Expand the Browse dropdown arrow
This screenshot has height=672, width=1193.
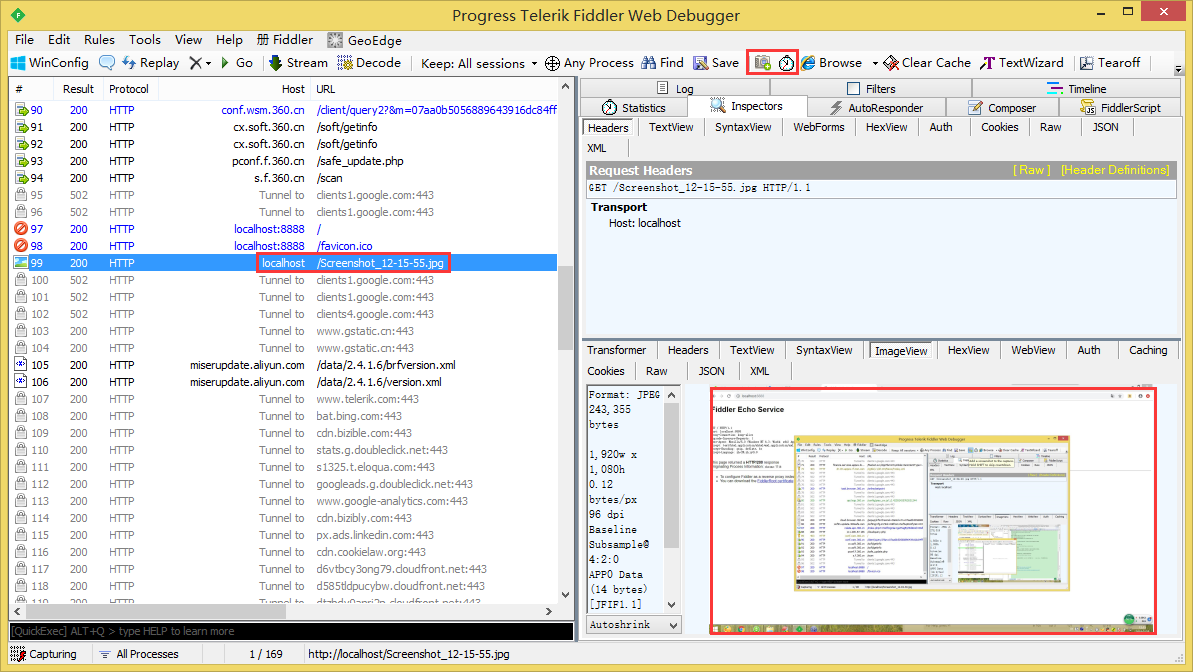tap(875, 63)
